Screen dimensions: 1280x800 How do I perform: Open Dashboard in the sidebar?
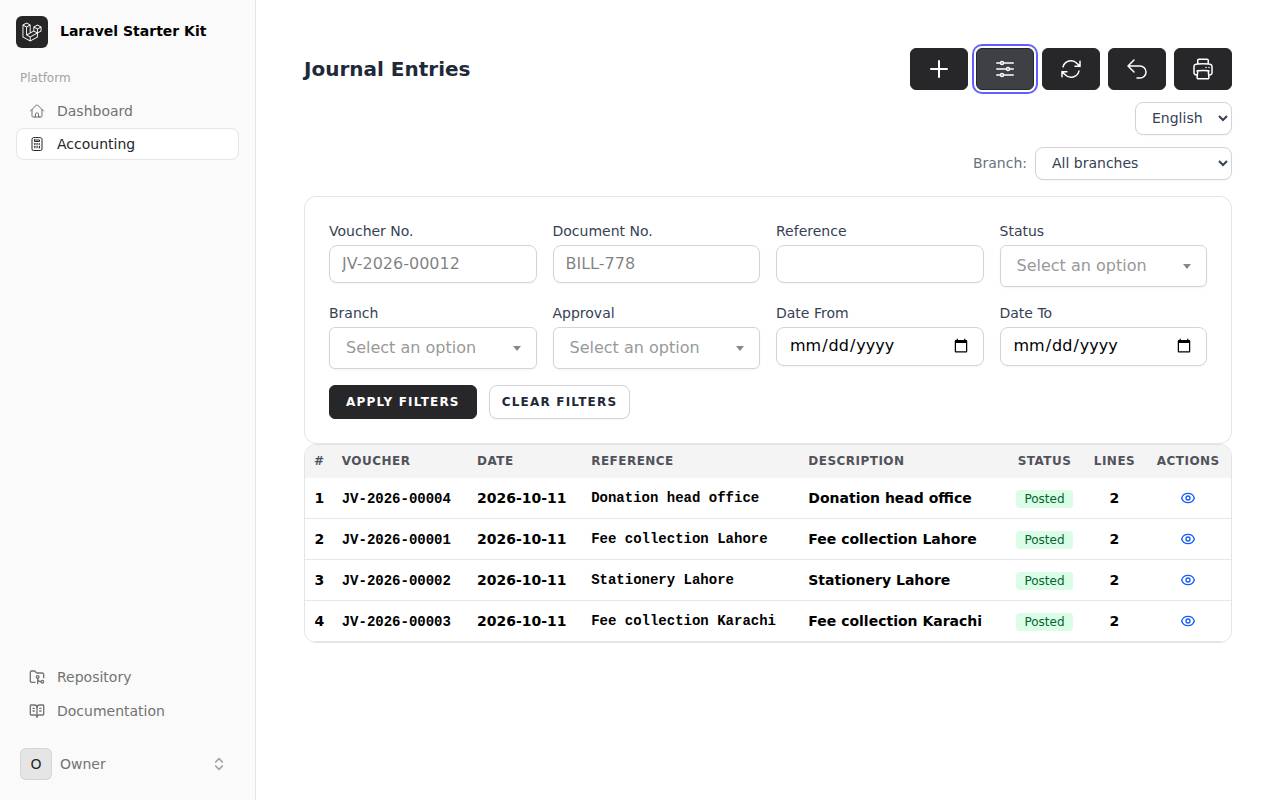point(127,111)
